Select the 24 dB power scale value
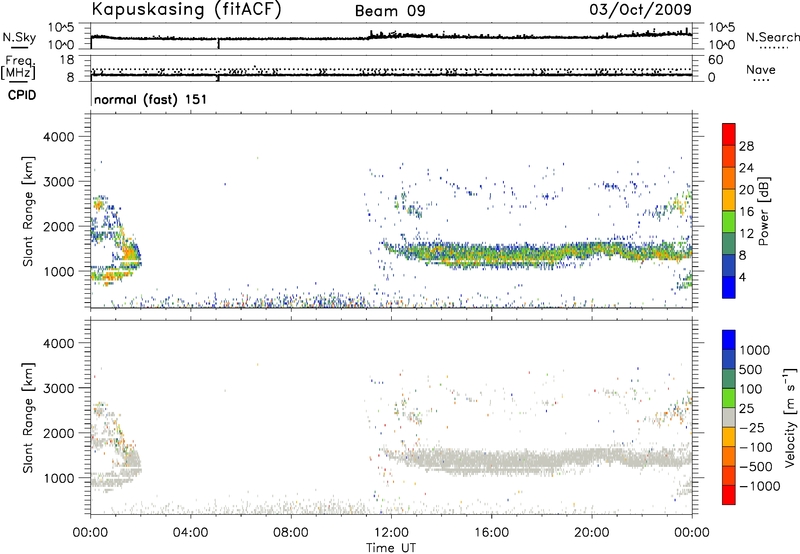Screen dimensions: 800x554 746,168
